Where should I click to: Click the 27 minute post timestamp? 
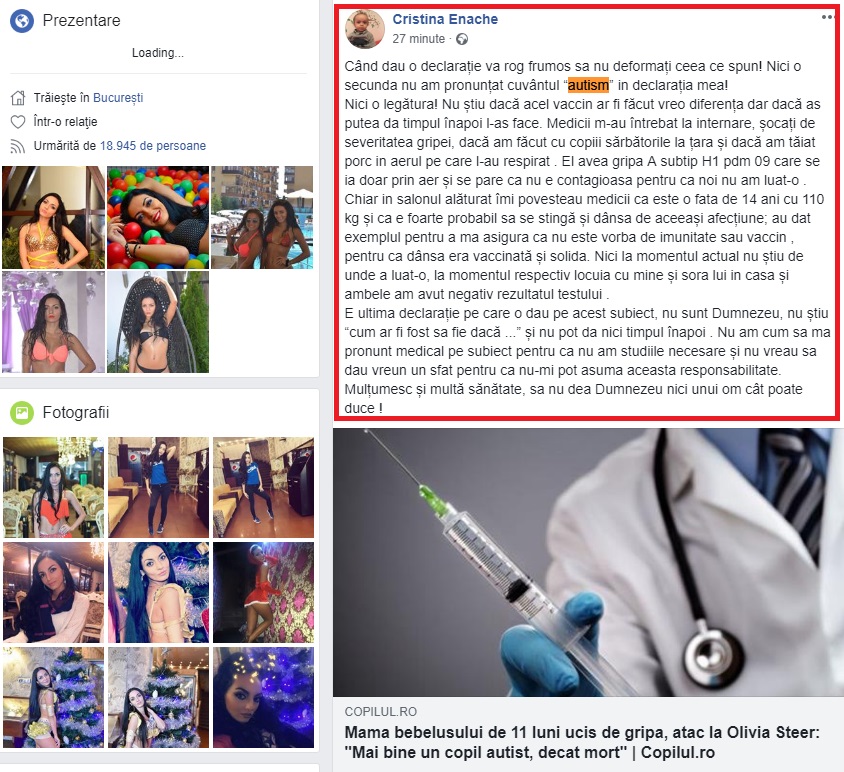(418, 39)
